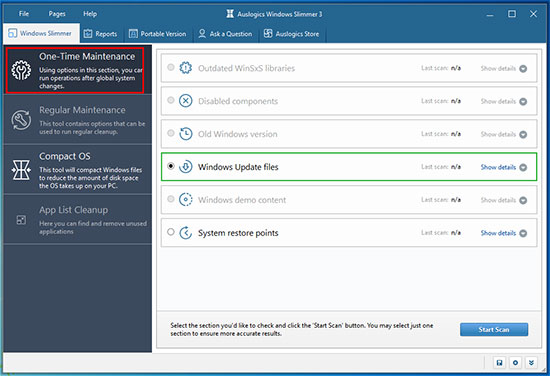The image size is (550, 376).
Task: Select the Windows Update files radio button
Action: coord(171,166)
